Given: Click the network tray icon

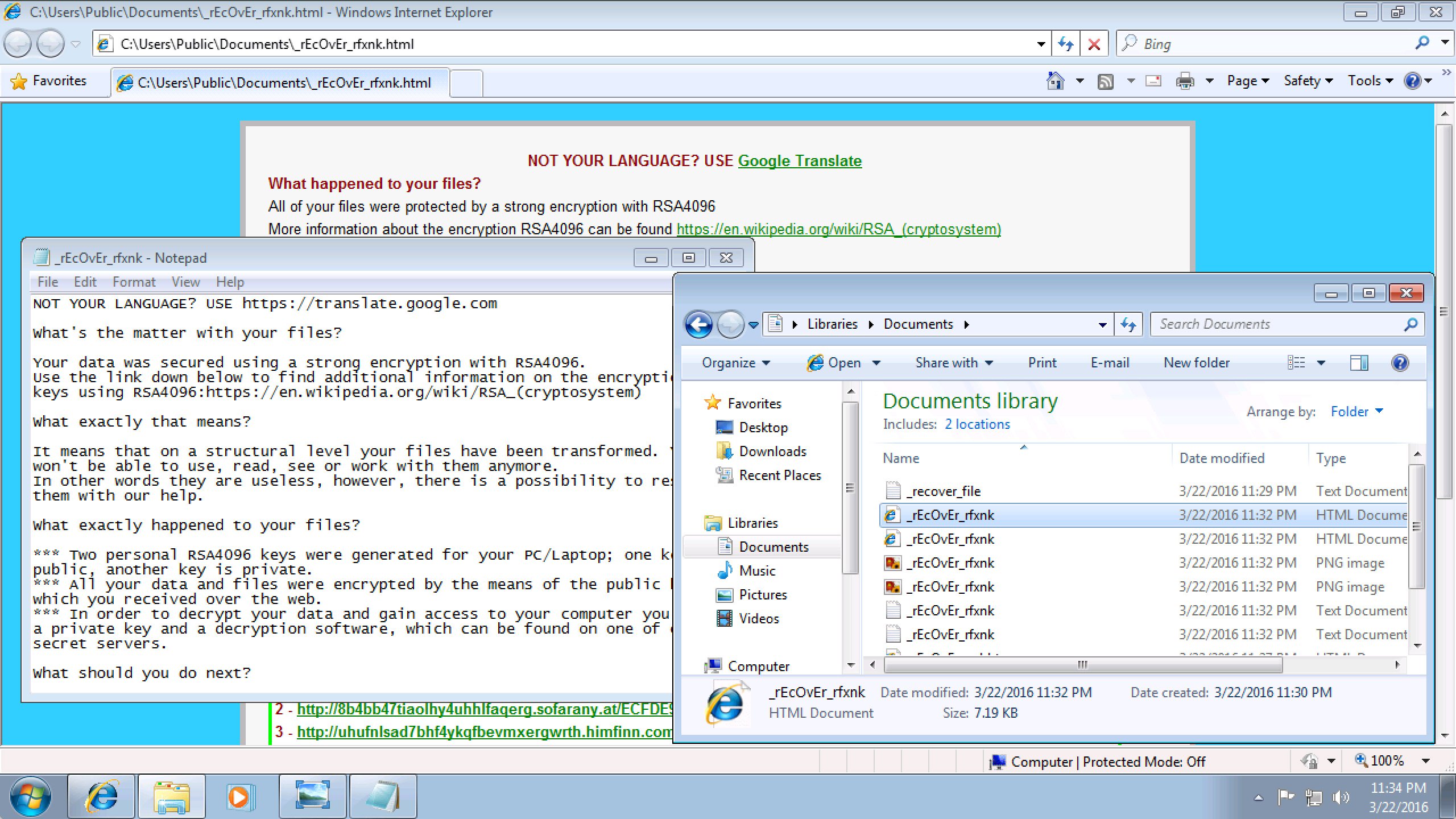Looking at the screenshot, I should 1314,797.
